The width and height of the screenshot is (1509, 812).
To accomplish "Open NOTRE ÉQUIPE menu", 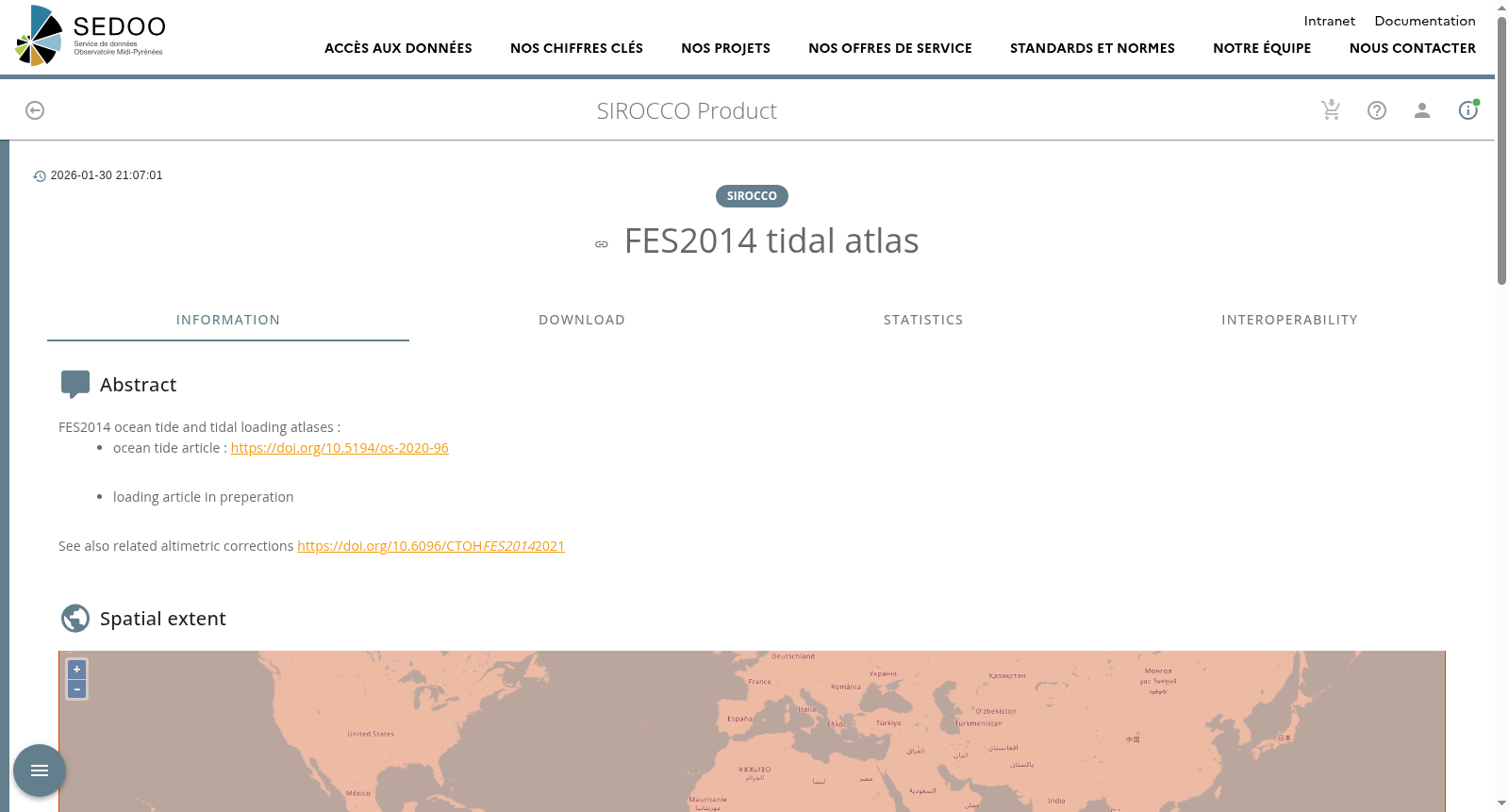I will pos(1262,48).
